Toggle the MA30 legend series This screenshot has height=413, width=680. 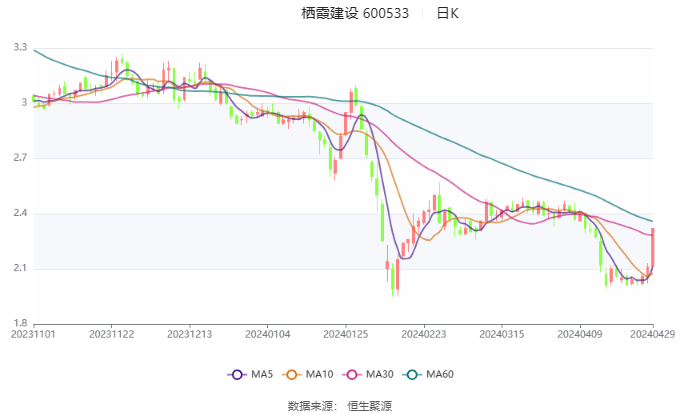coord(368,374)
